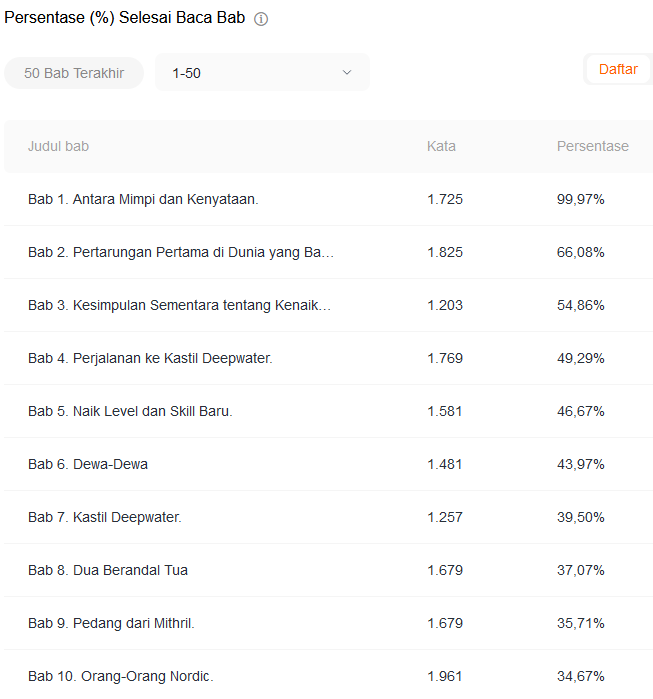Screen dimensions: 653x699
Task: Click word count 1.581 for Bab 5
Action: pos(444,411)
